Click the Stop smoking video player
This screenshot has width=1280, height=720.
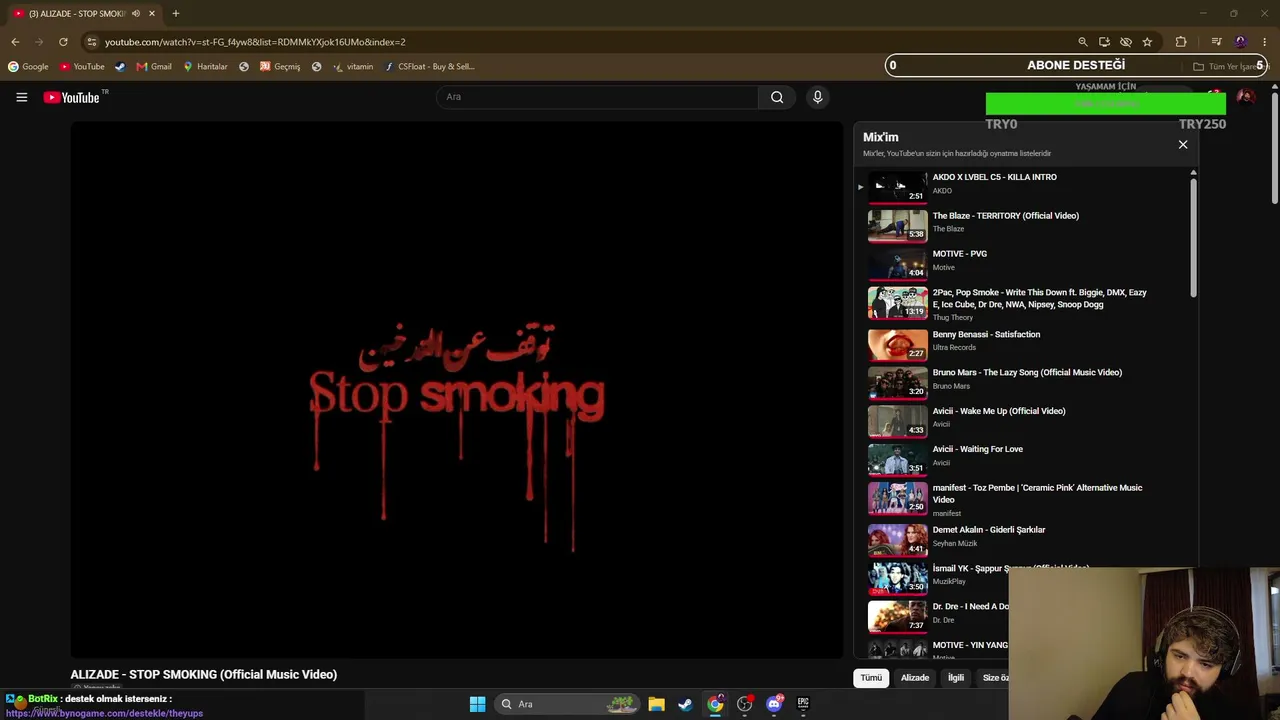(457, 390)
